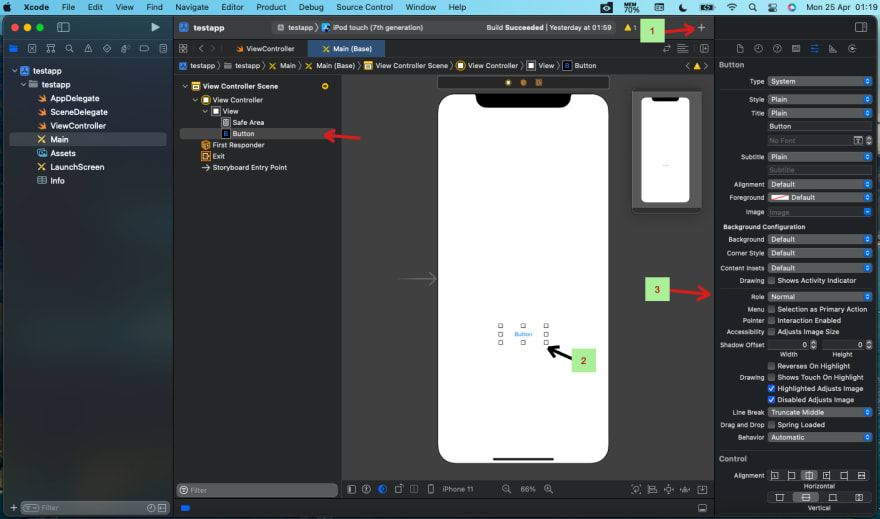The image size is (880, 519).
Task: Increment Shadow Offset width stepper
Action: pyautogui.click(x=813, y=343)
